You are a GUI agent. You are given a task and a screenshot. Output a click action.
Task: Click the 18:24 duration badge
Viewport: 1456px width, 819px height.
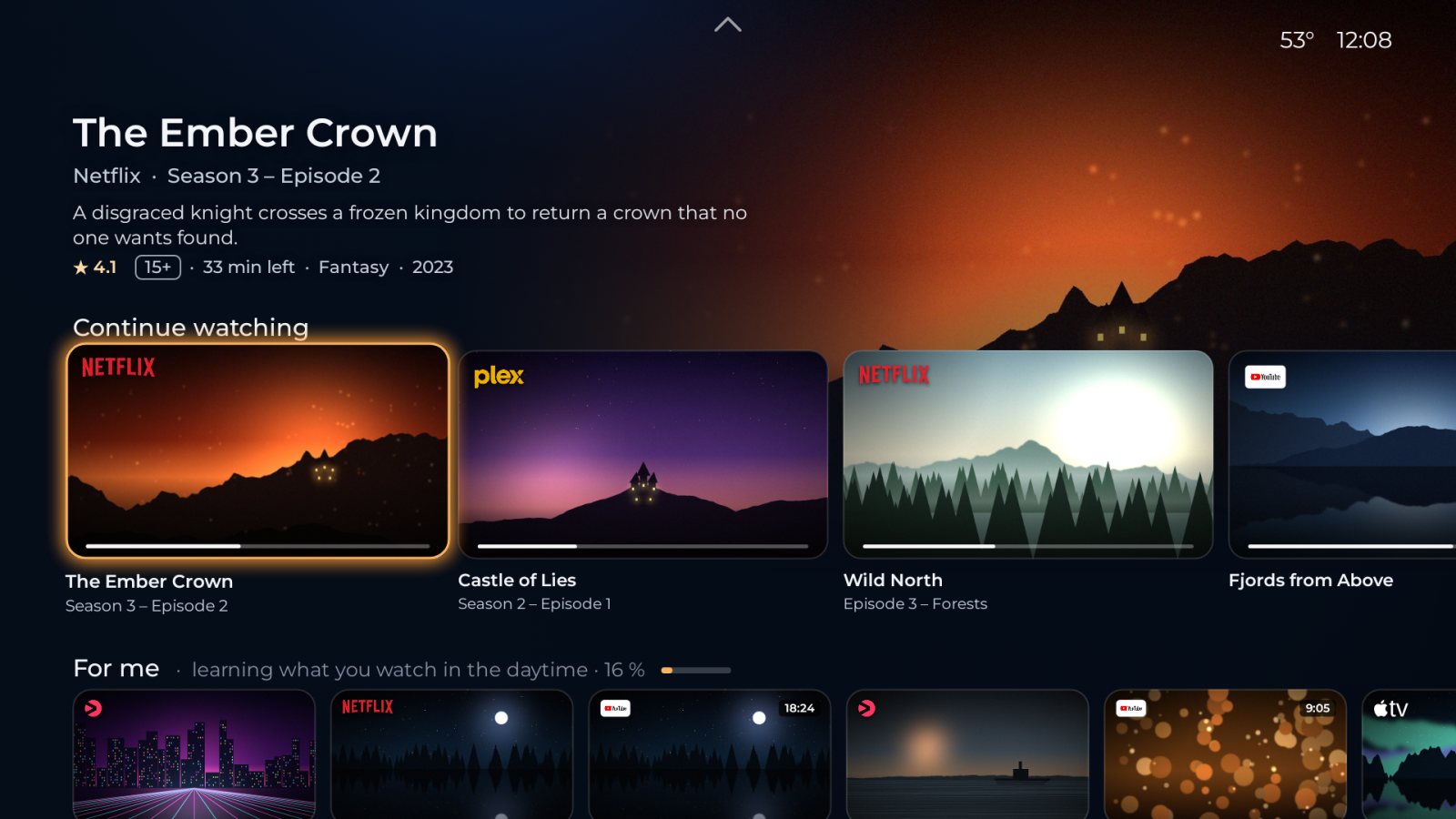tap(799, 708)
